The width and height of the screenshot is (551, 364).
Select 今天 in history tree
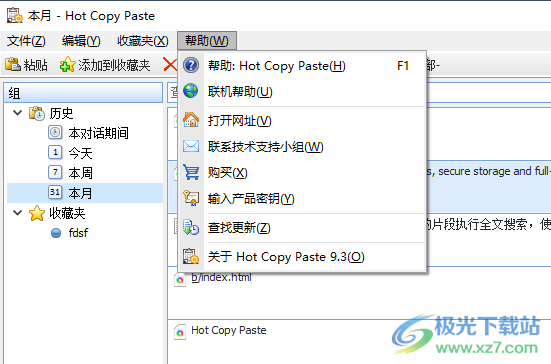(80, 153)
